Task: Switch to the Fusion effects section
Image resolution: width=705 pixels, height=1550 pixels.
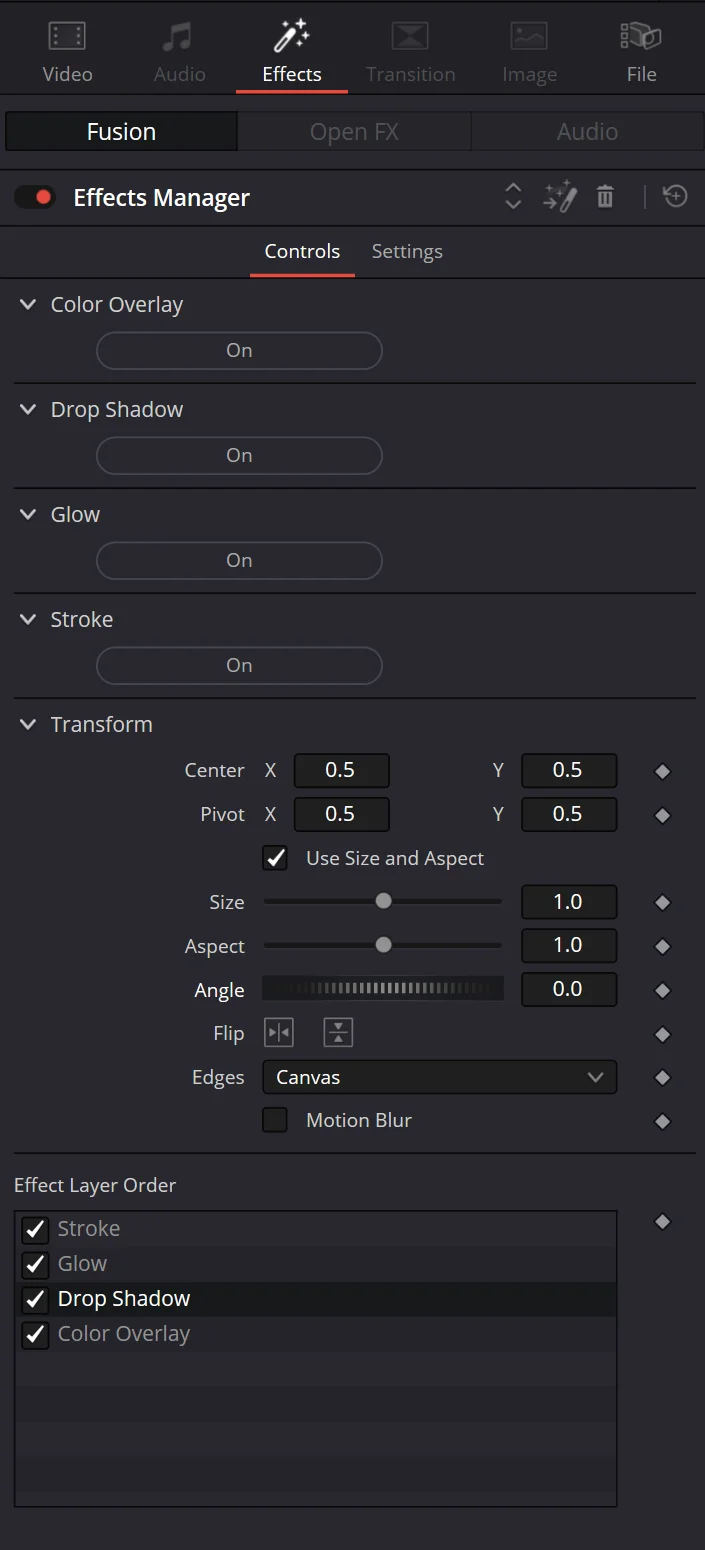Action: tap(121, 131)
